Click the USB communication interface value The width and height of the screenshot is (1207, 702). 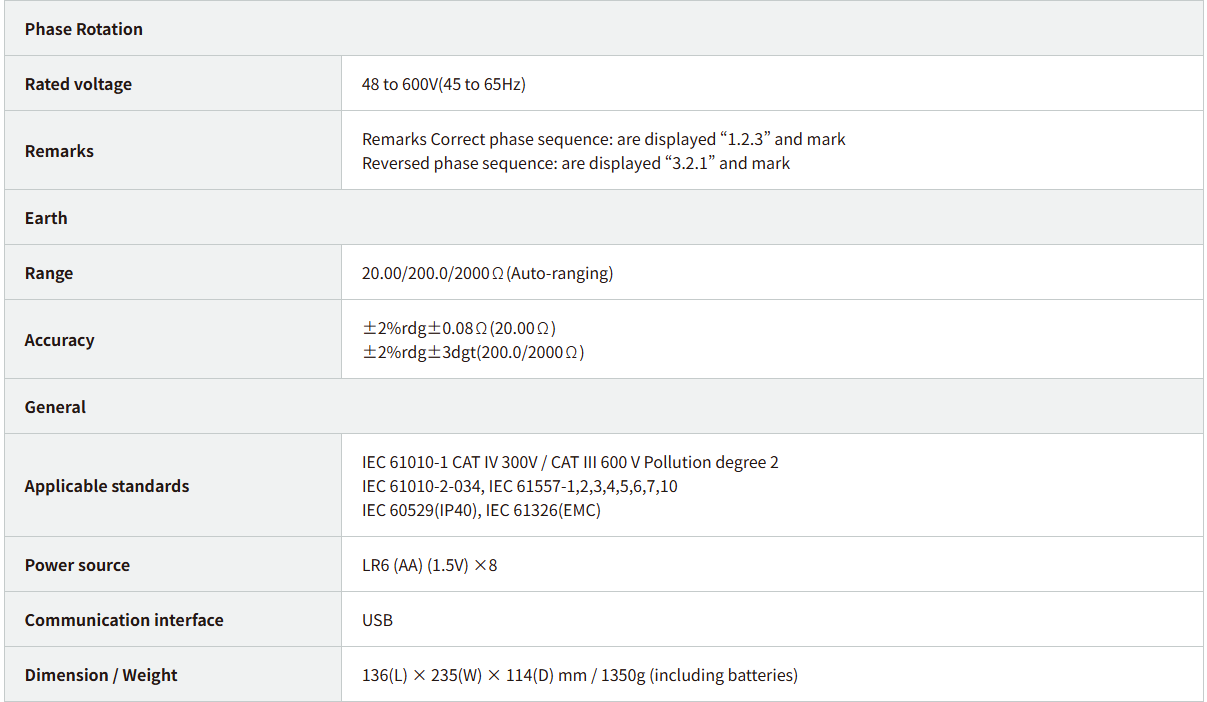tap(377, 620)
